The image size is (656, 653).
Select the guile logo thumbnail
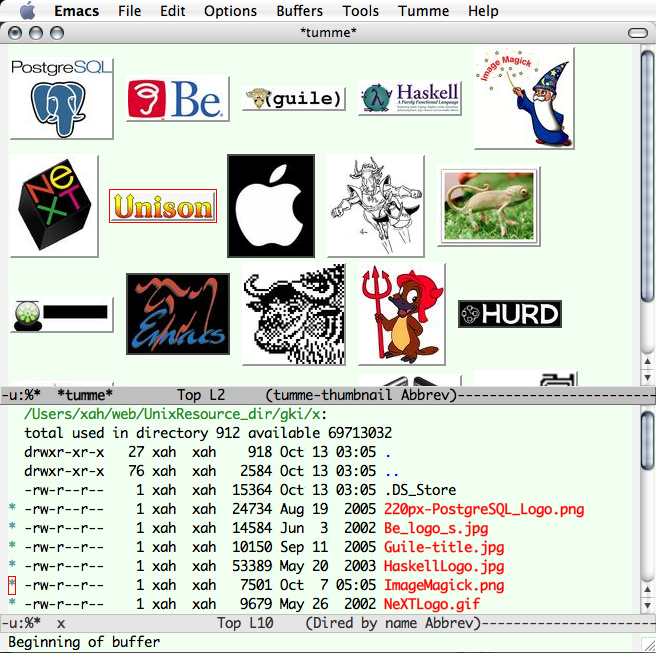point(294,99)
